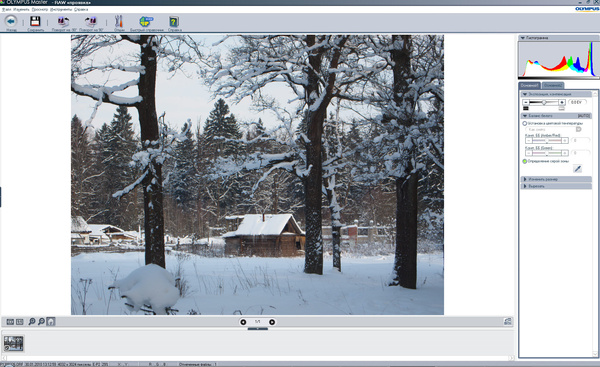
Task: Rotate image 90° counterclockwise icon
Action: [64, 21]
